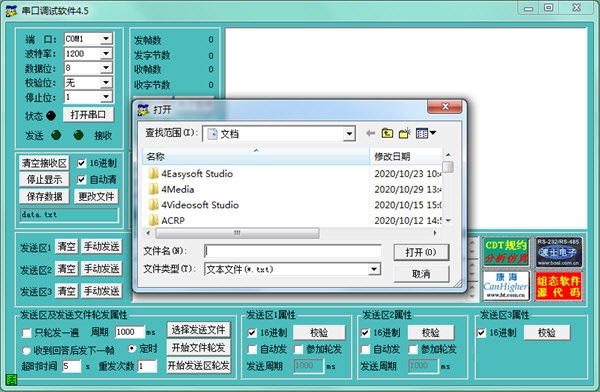
Task: Click the green icon at bottom-left corner
Action: click(x=11, y=380)
